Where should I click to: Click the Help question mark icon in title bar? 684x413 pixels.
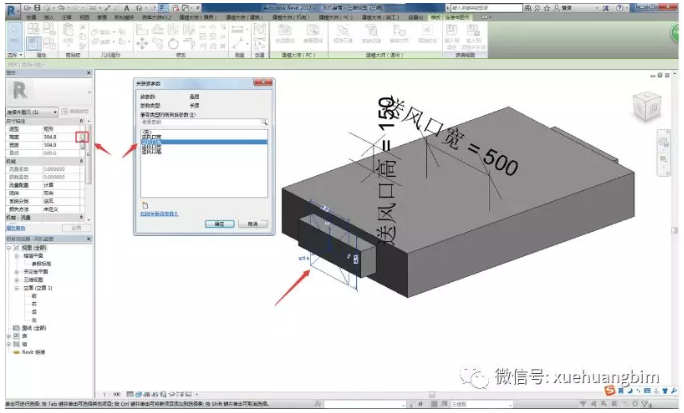(619, 8)
